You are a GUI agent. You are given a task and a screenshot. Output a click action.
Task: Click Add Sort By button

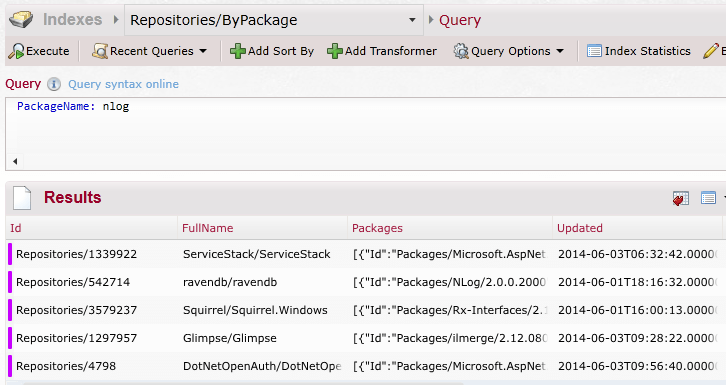[x=272, y=51]
